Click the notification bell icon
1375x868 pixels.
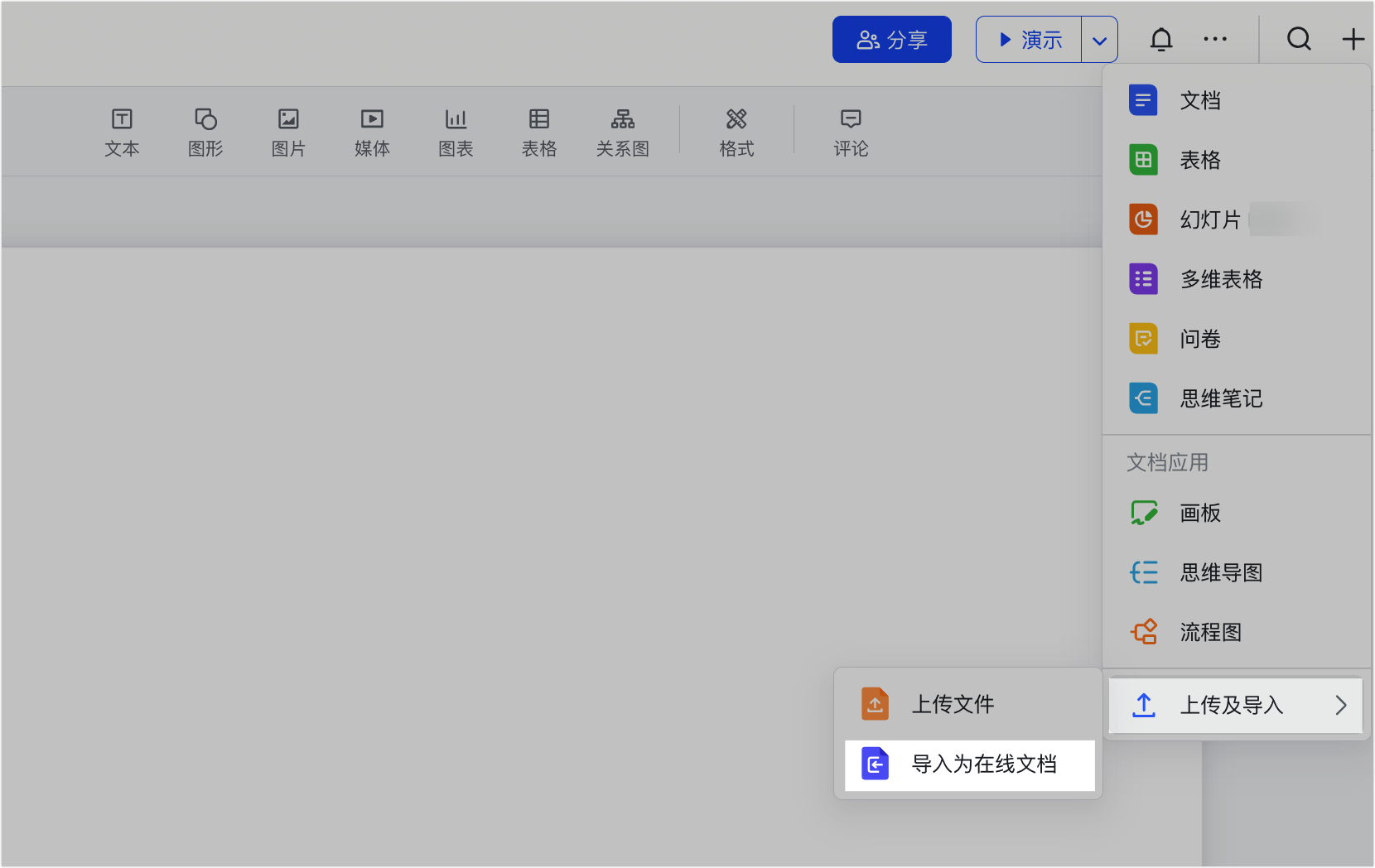tap(1161, 40)
